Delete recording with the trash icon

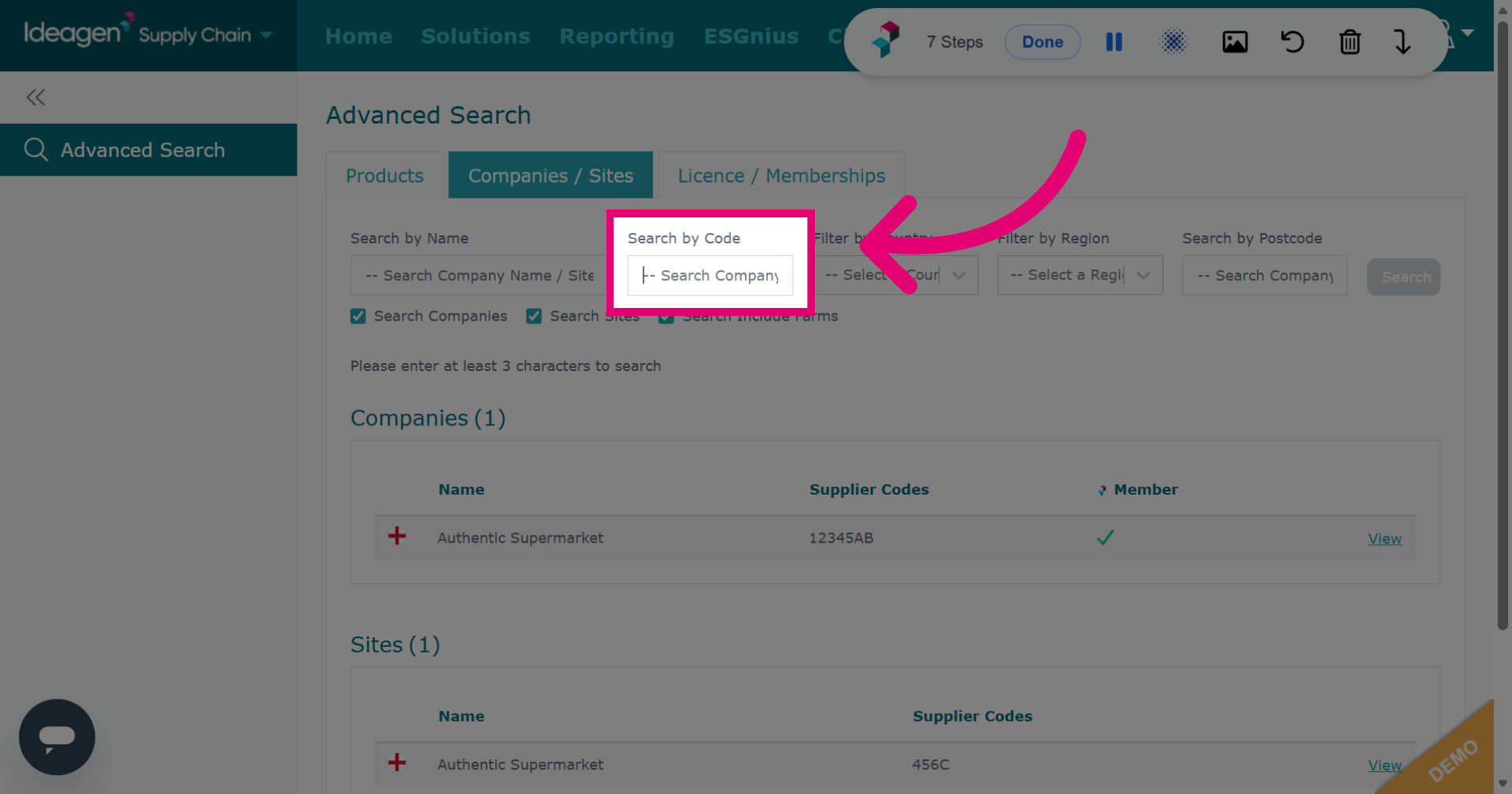(x=1350, y=42)
